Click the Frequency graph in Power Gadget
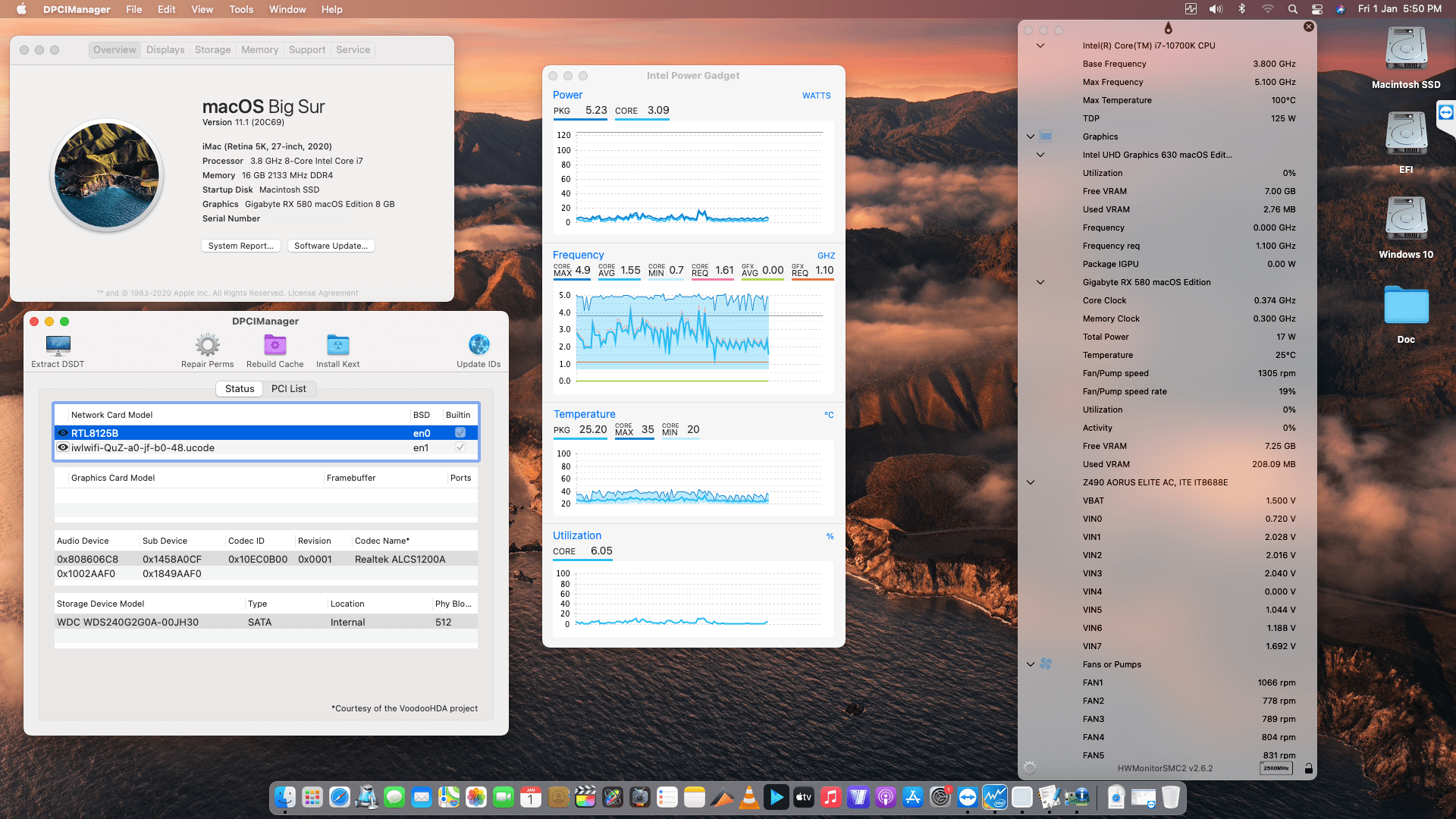This screenshot has width=1456, height=819. (x=692, y=337)
